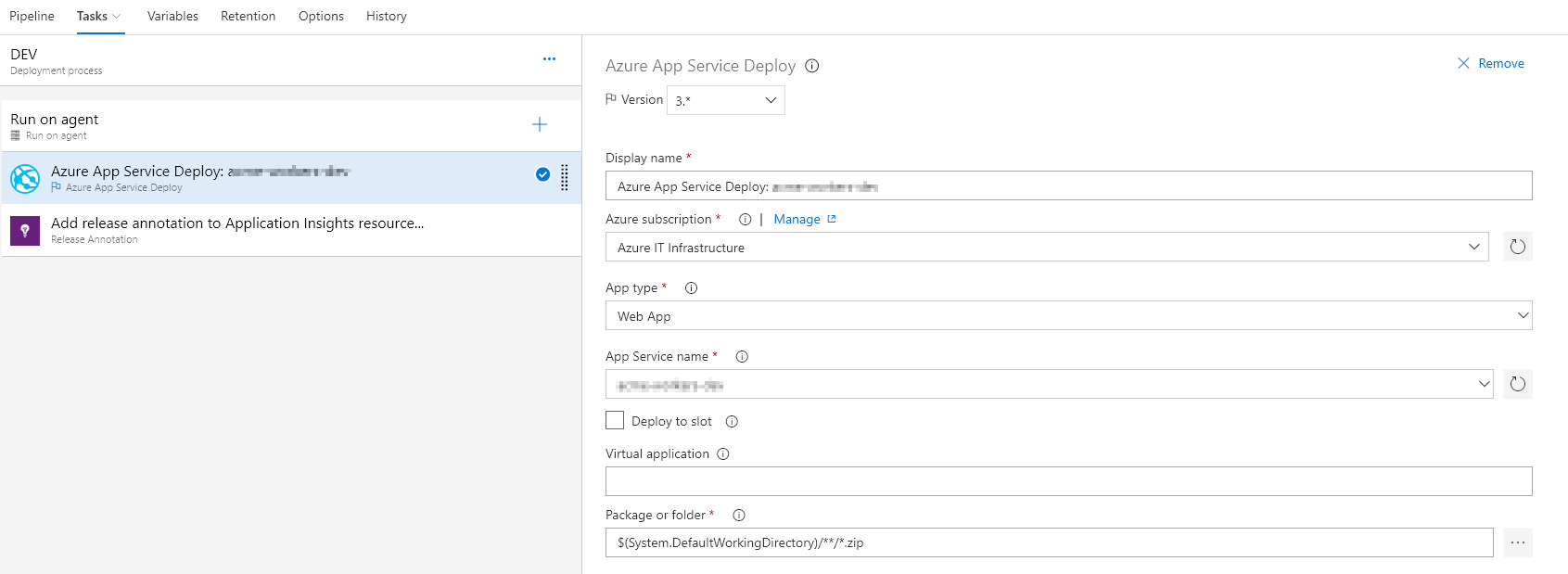This screenshot has width=1568, height=574.
Task: Click the "Package or folder" field label
Action: pos(656,516)
